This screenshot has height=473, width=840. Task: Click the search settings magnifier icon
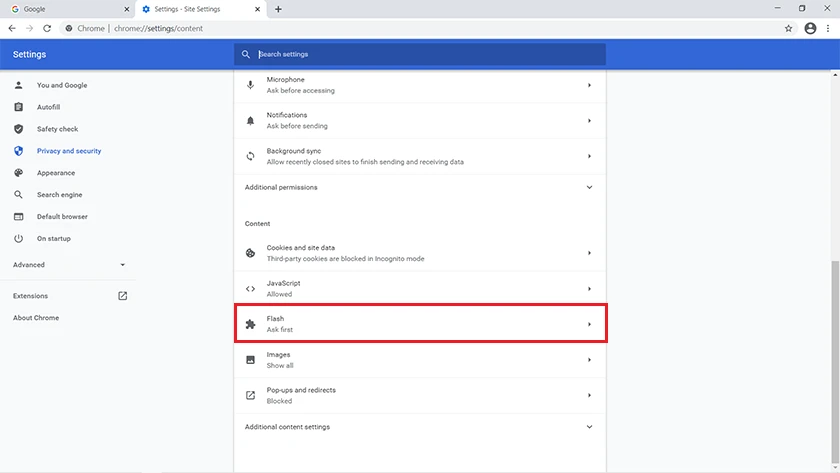(x=245, y=54)
